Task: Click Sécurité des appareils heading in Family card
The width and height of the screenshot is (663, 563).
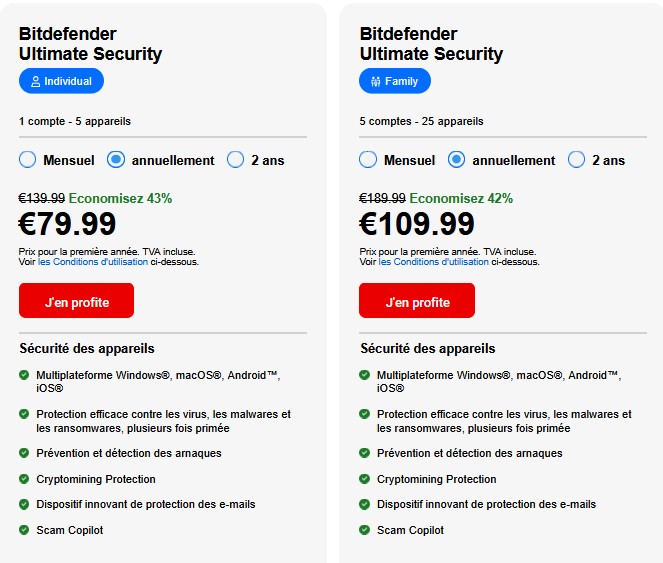Action: pyautogui.click(x=427, y=349)
